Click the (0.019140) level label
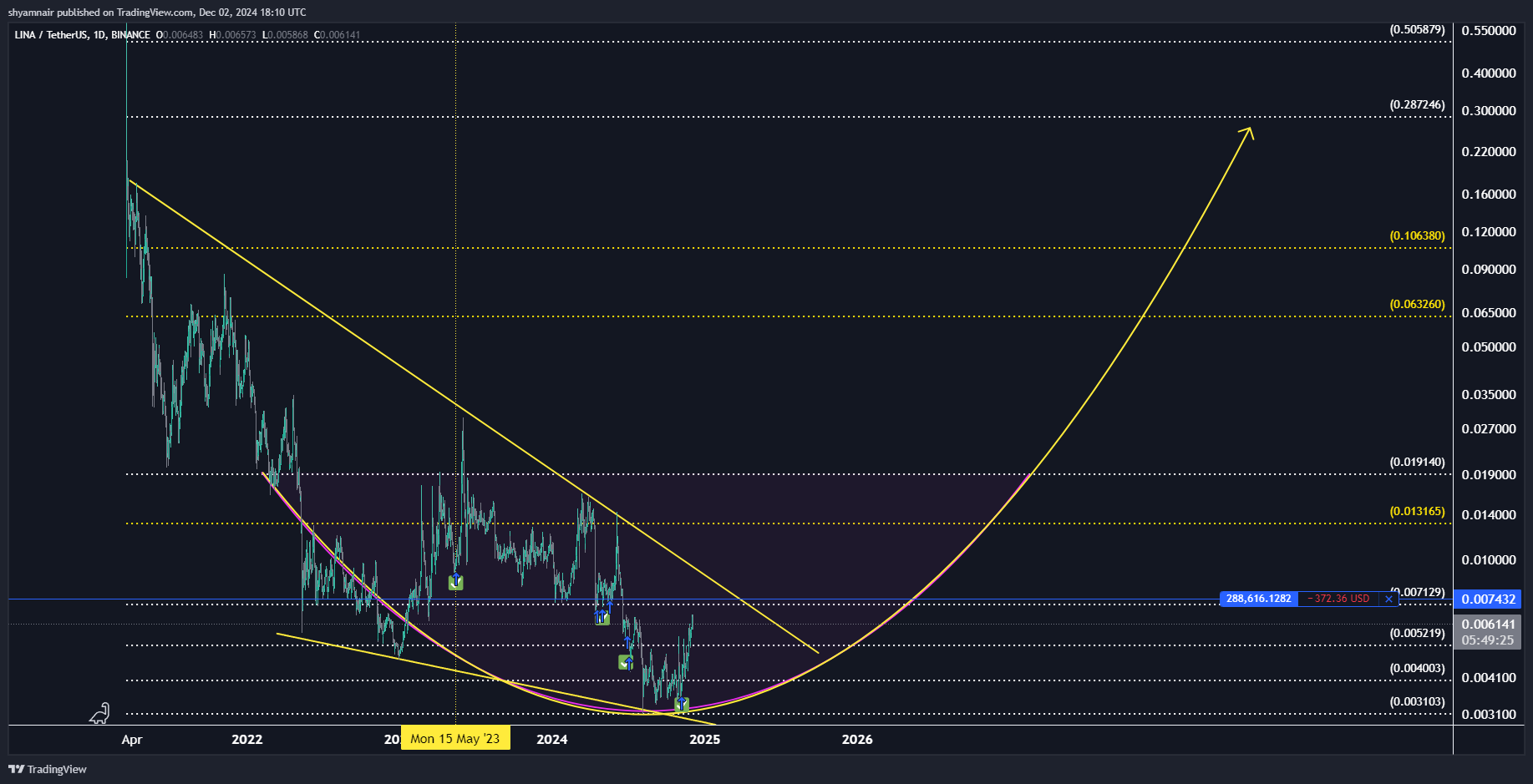Screen dimensions: 1533x784 [1417, 462]
